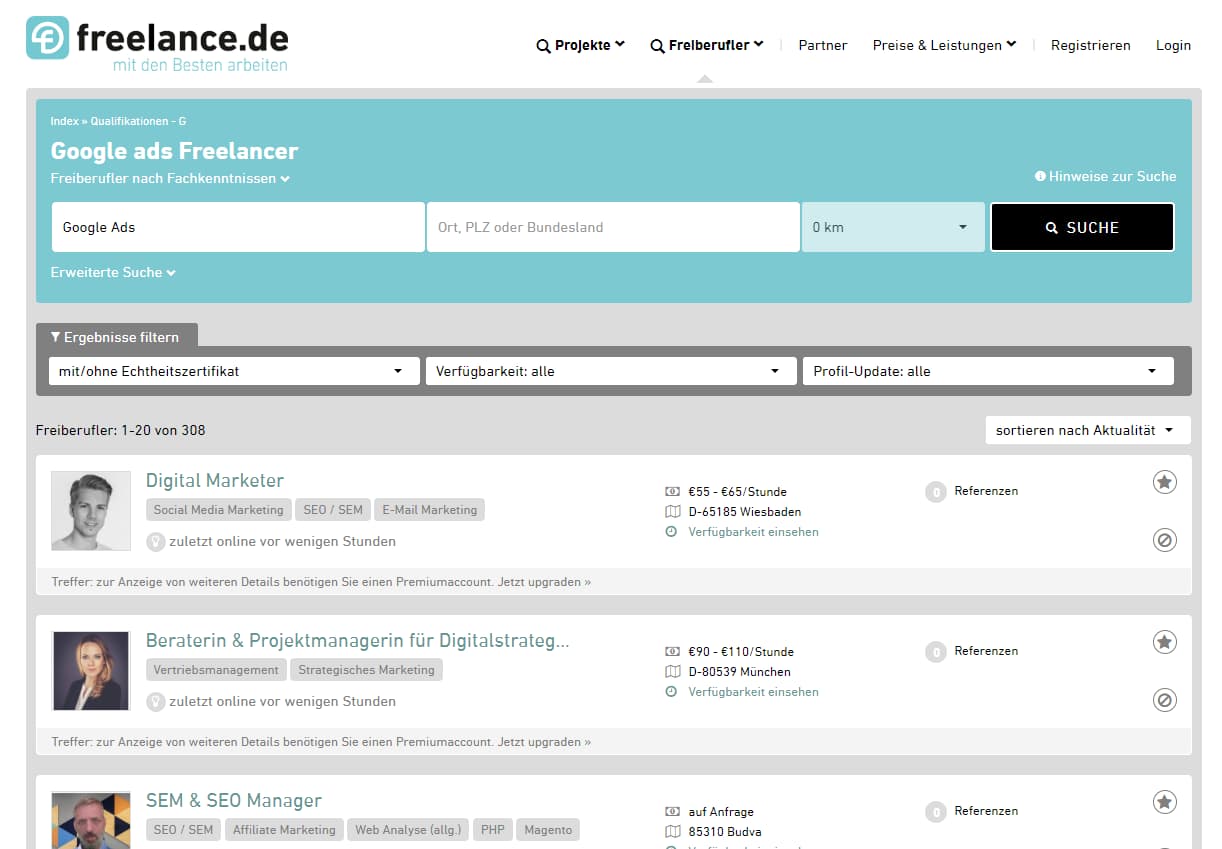Open the Preise & Leistungen menu
1222x849 pixels.
tap(944, 45)
